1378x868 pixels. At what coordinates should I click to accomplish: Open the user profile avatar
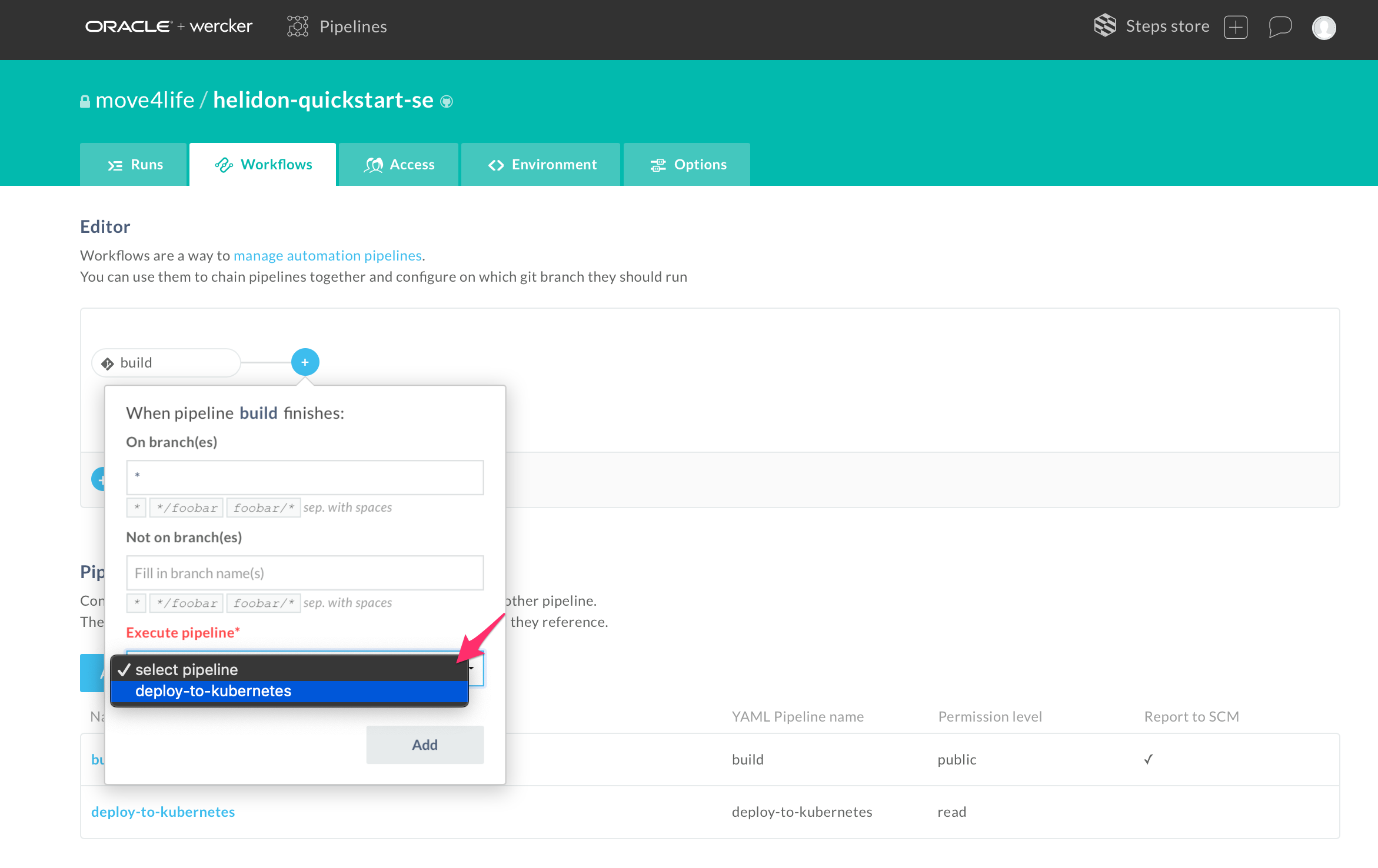[x=1324, y=27]
